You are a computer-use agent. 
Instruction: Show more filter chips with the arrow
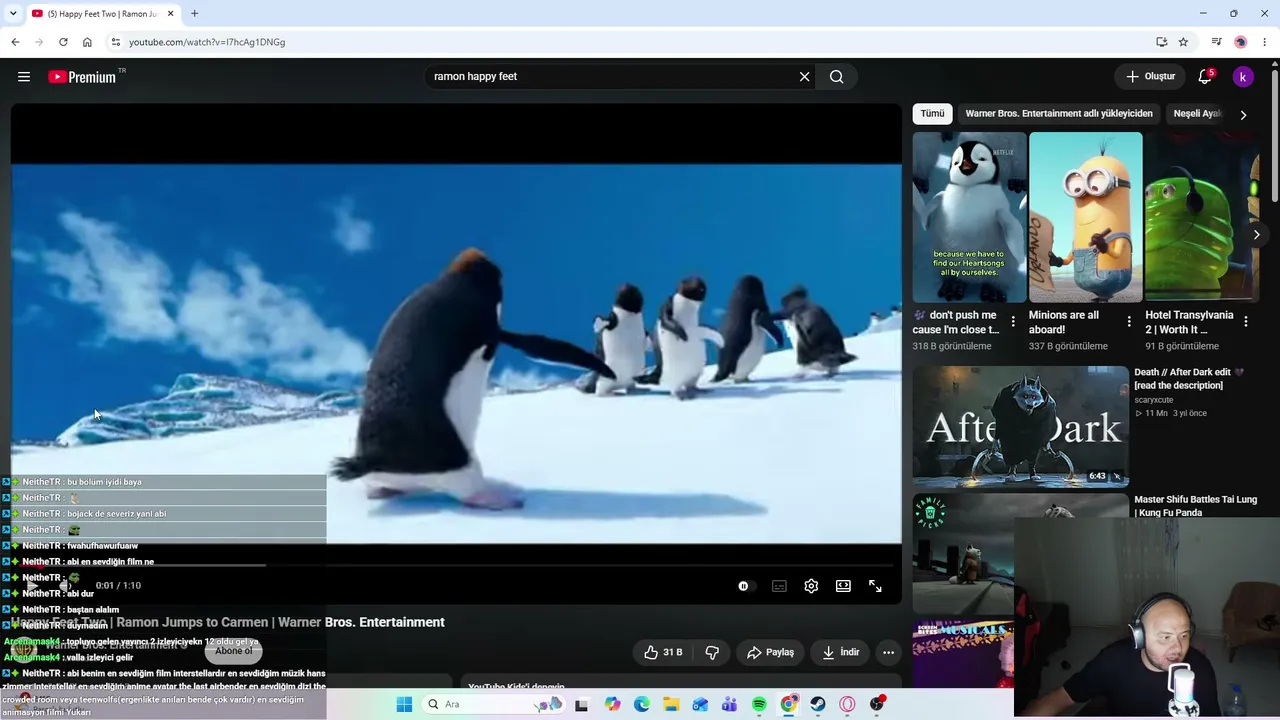[1243, 115]
